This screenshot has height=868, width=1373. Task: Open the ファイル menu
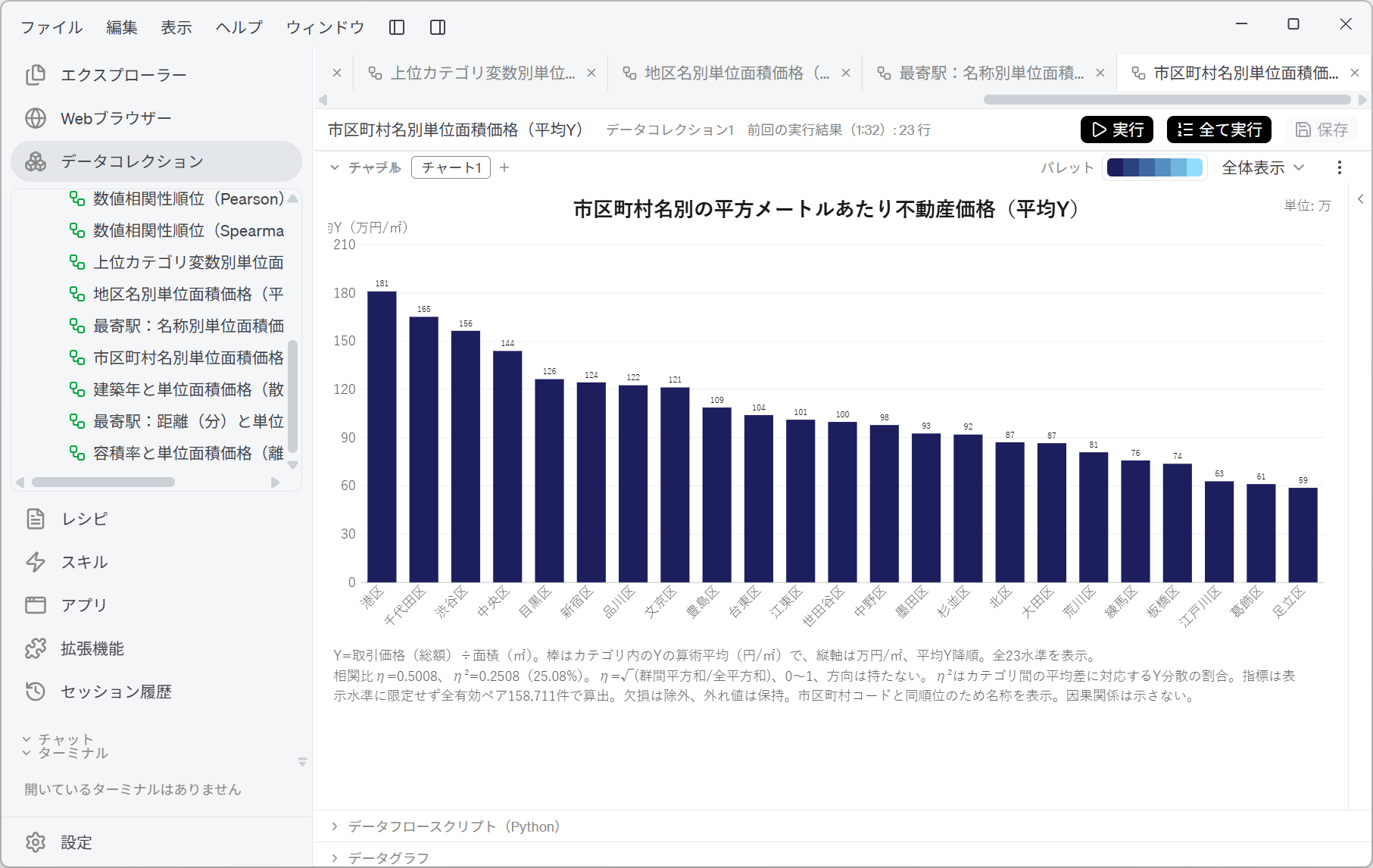51,27
